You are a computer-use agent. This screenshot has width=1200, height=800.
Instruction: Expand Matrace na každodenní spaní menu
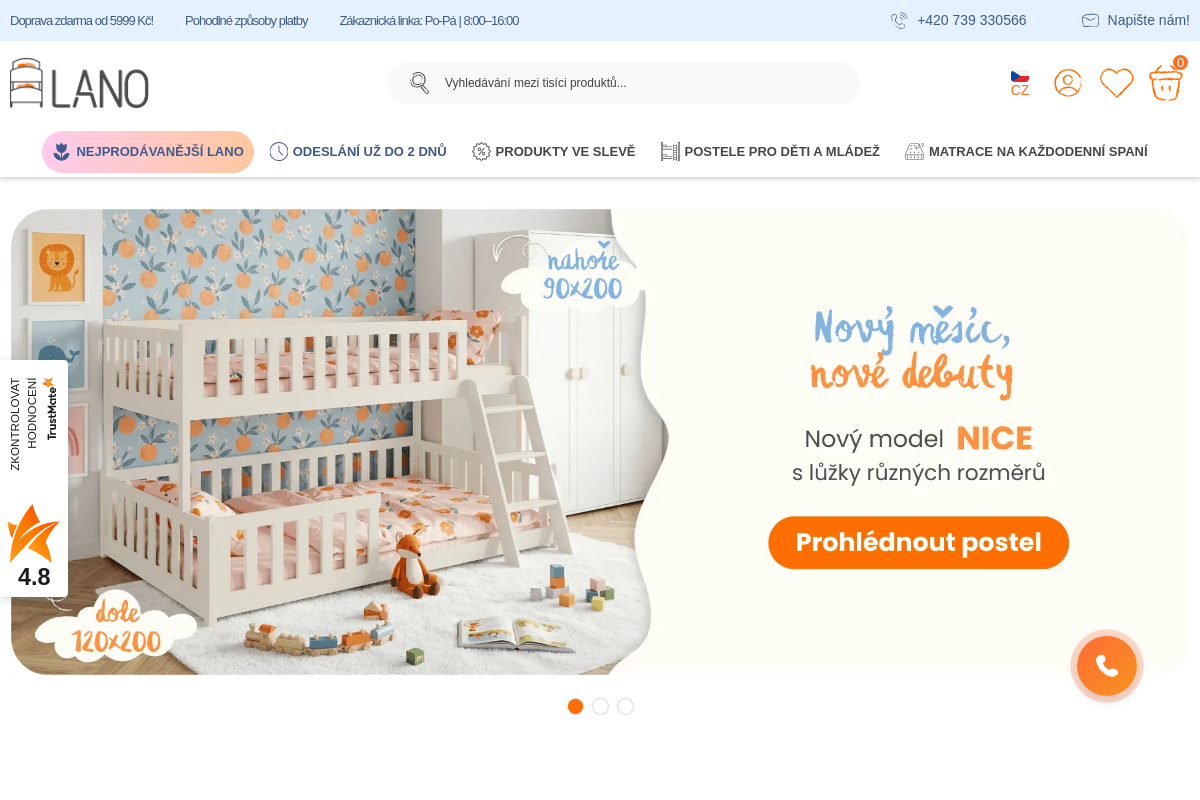(1026, 152)
